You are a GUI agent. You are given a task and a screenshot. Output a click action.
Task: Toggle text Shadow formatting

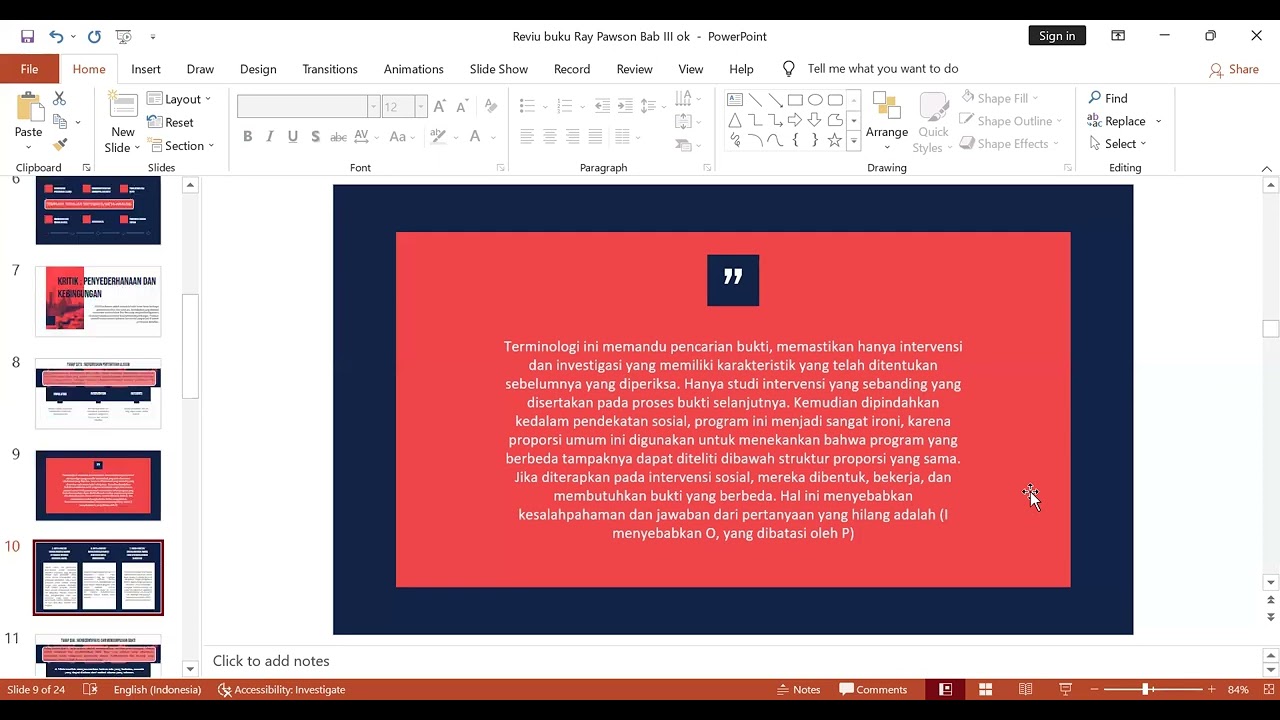point(315,137)
